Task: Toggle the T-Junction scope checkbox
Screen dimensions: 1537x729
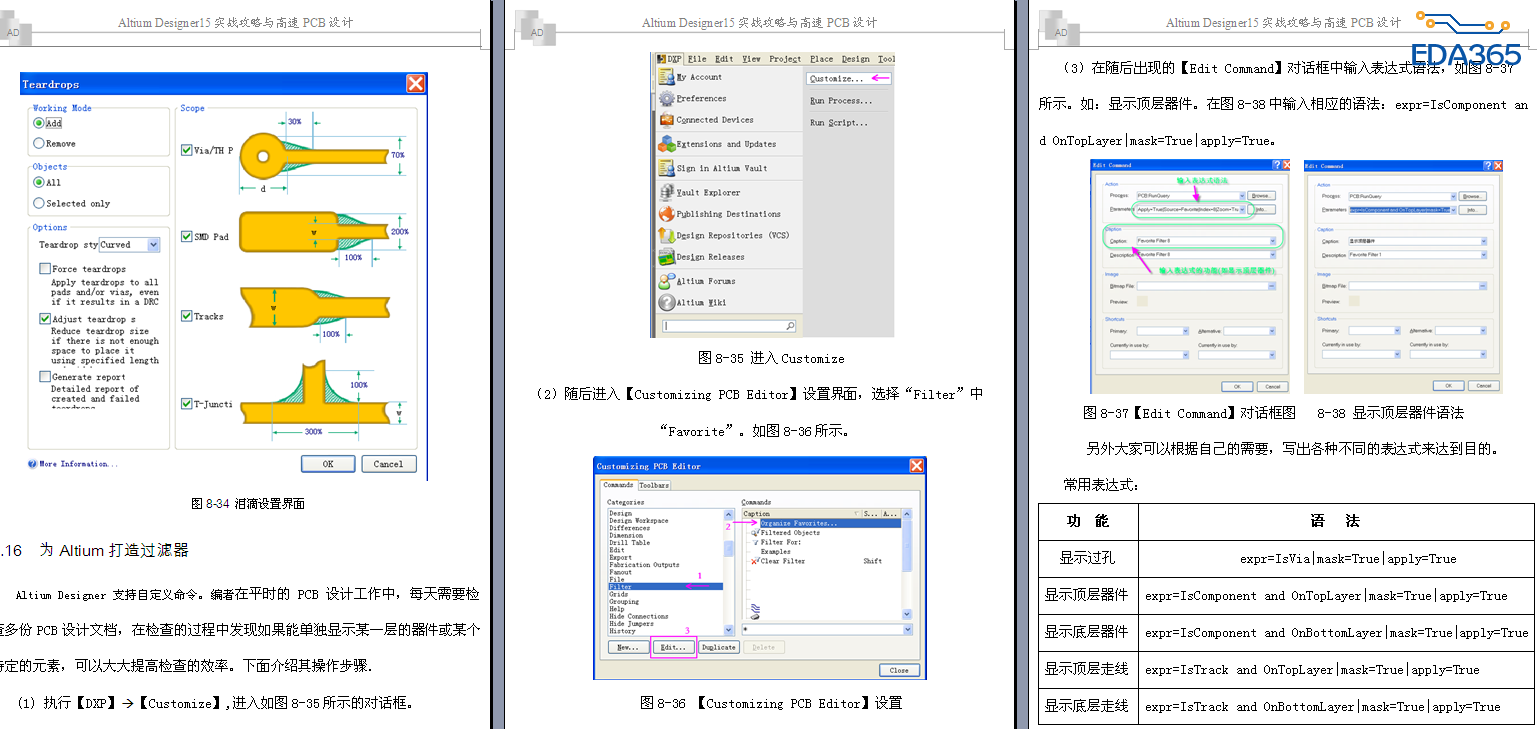Action: point(187,404)
